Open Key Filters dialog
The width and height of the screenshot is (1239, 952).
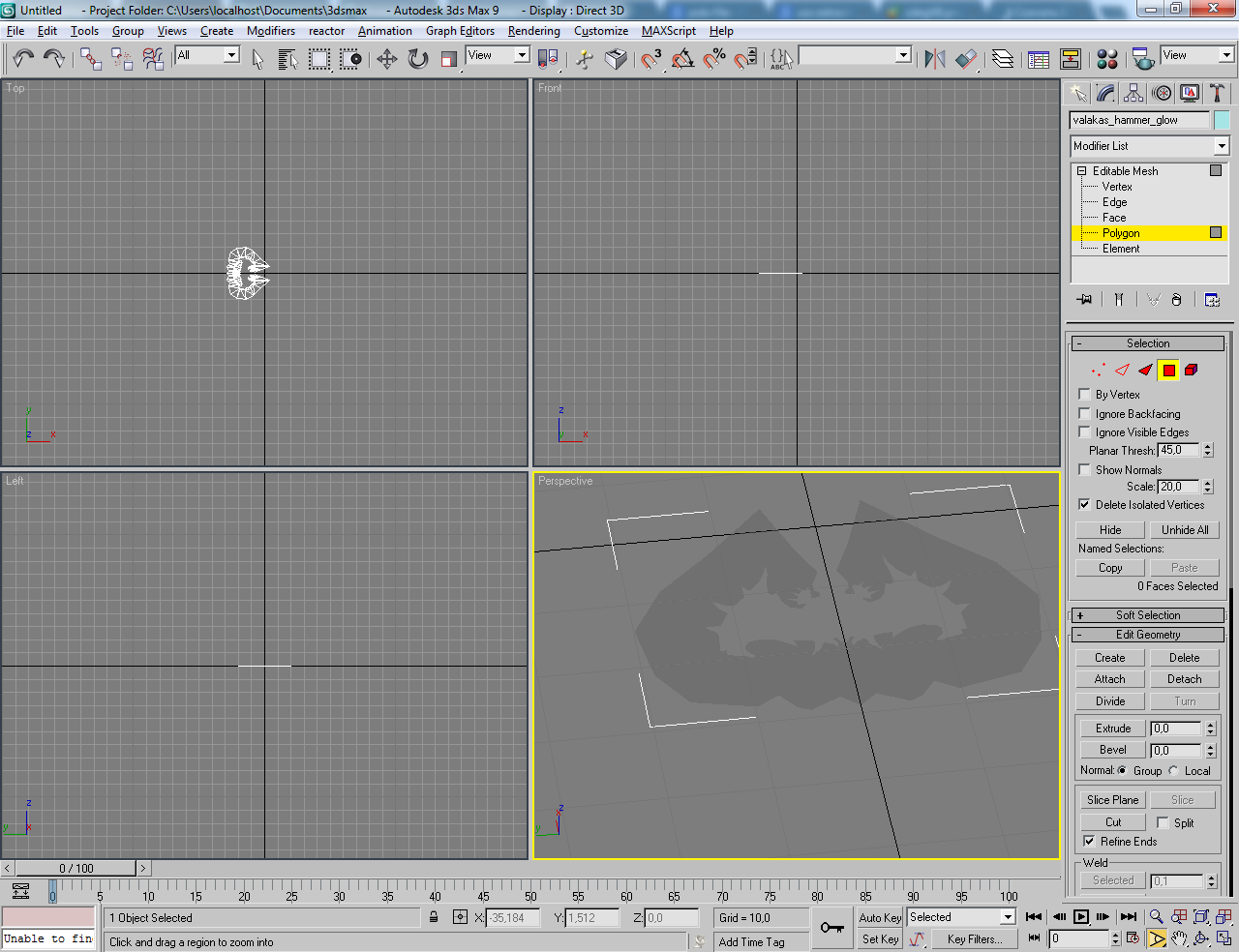pos(974,938)
